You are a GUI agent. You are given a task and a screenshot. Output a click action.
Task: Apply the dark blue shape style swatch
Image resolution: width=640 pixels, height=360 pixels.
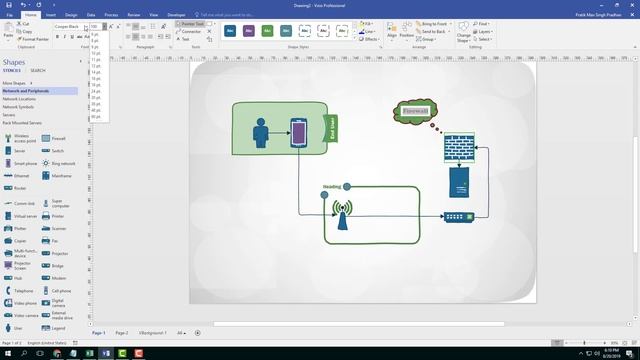point(230,31)
